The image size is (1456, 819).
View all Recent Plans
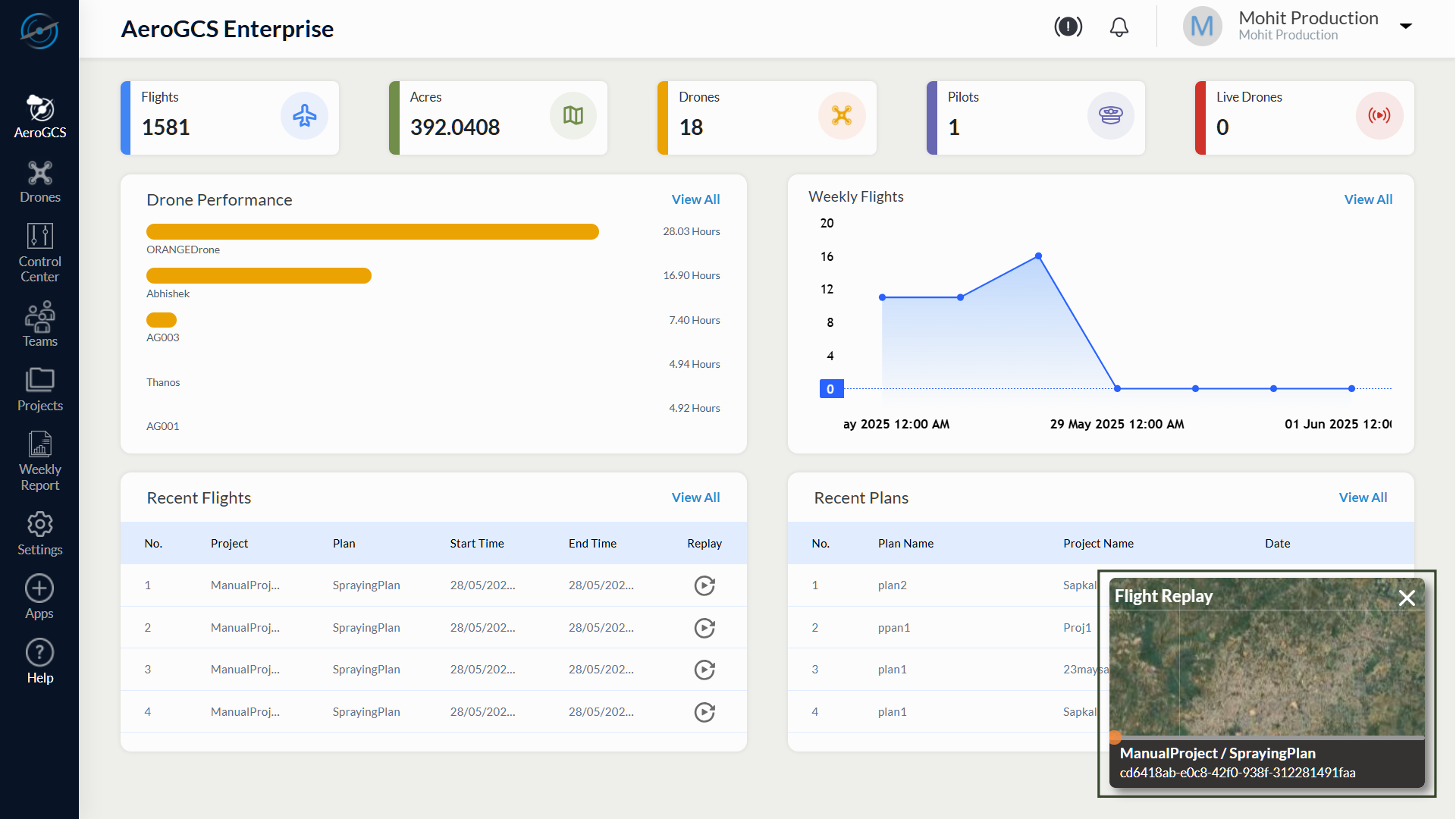coord(1363,497)
